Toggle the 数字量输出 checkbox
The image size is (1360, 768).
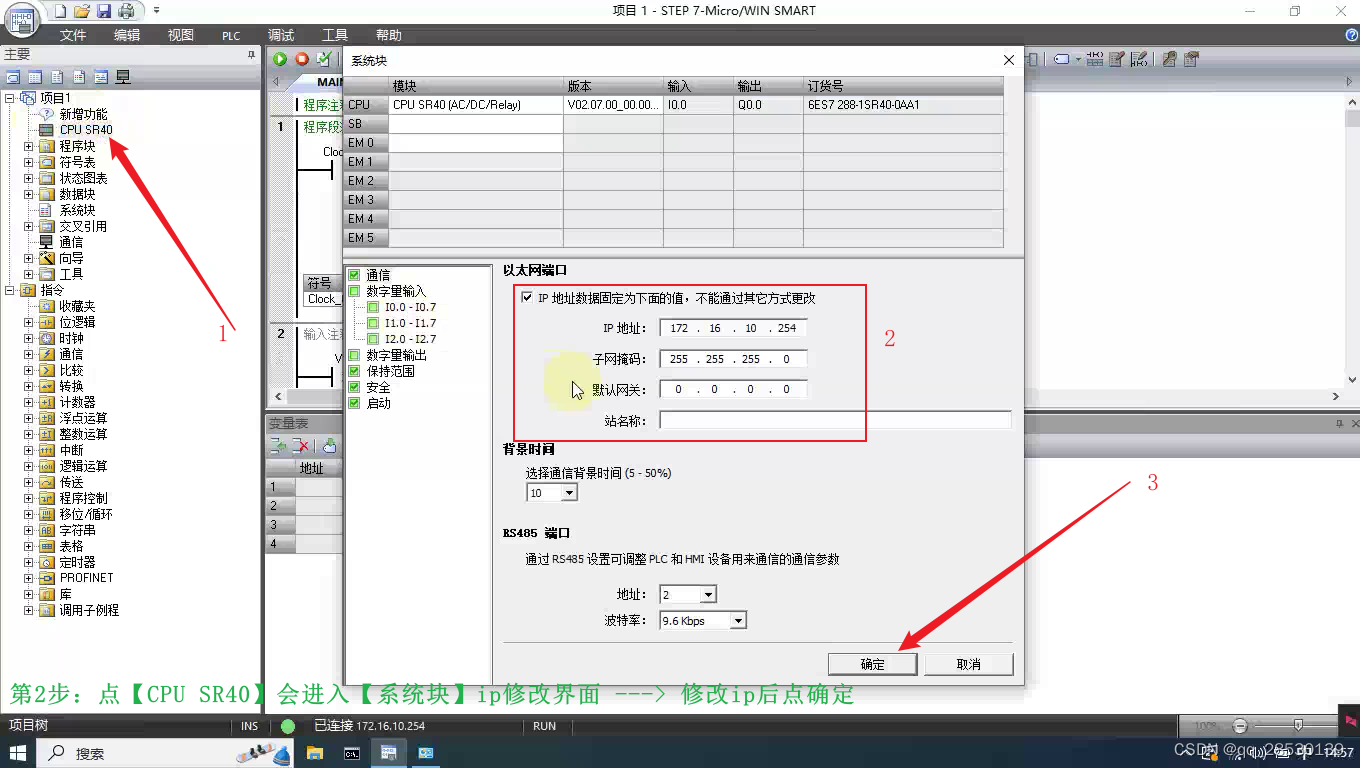tap(354, 355)
